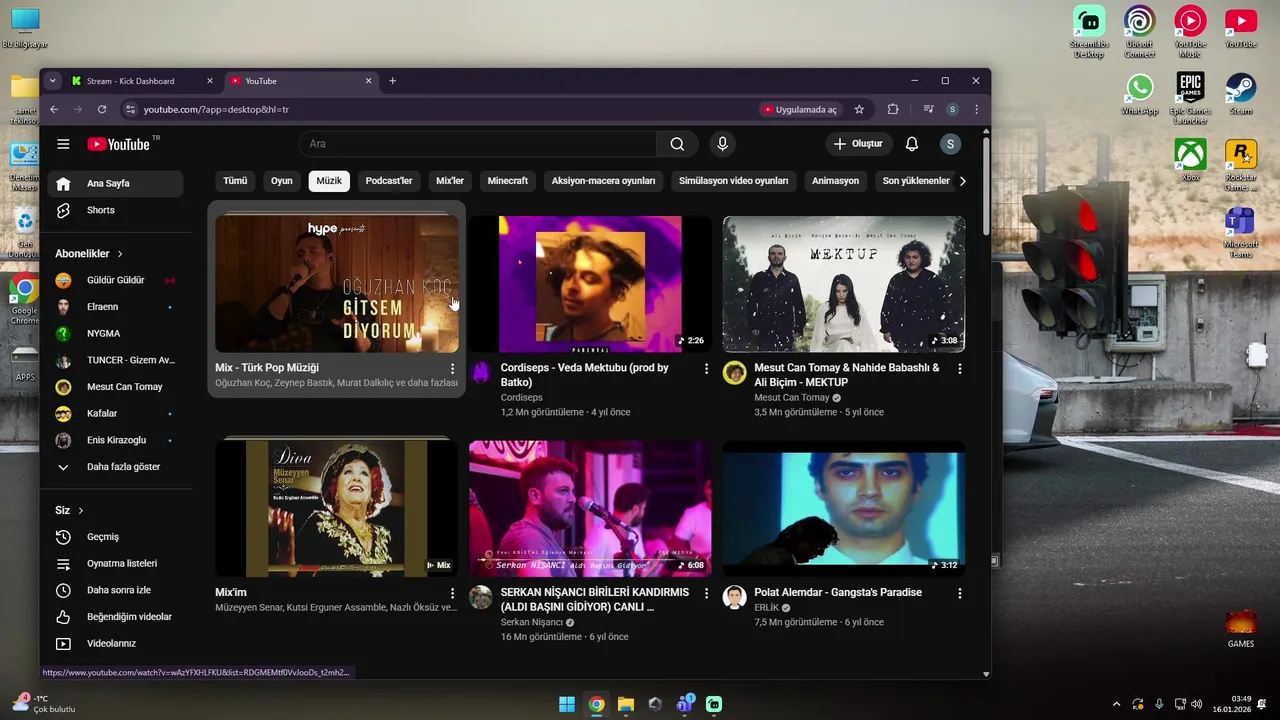Expand the Abonelikler section chevron

tap(120, 254)
